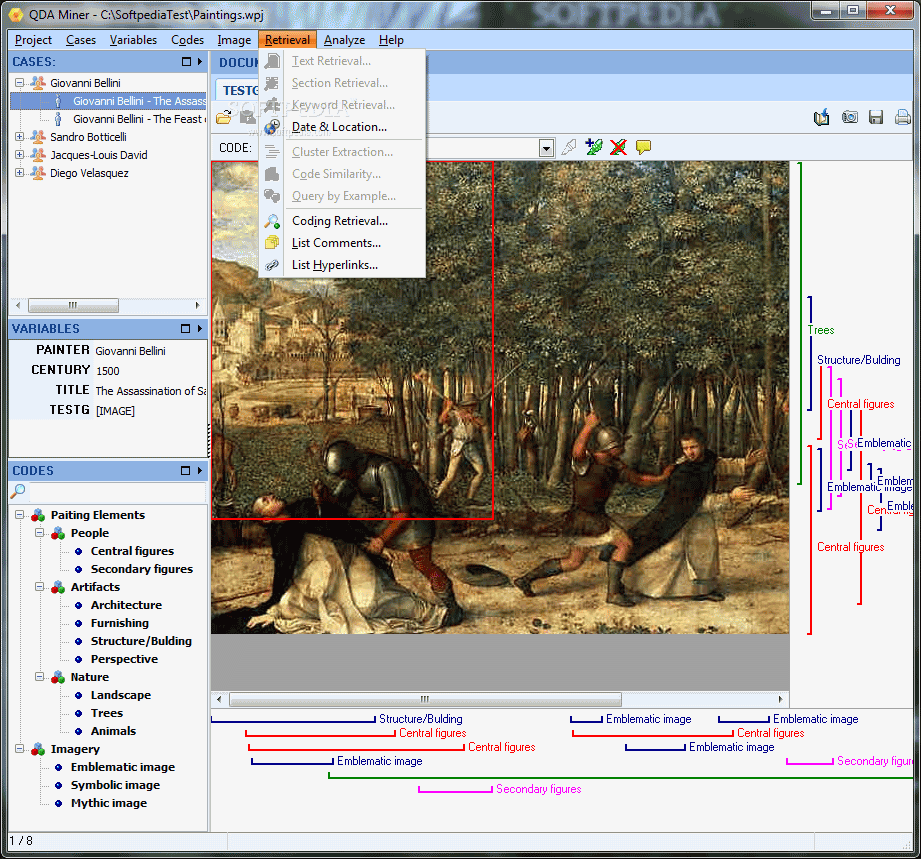Click the Paiting Elements category balls icon
Screen dimensions: 921x859
click(38, 515)
